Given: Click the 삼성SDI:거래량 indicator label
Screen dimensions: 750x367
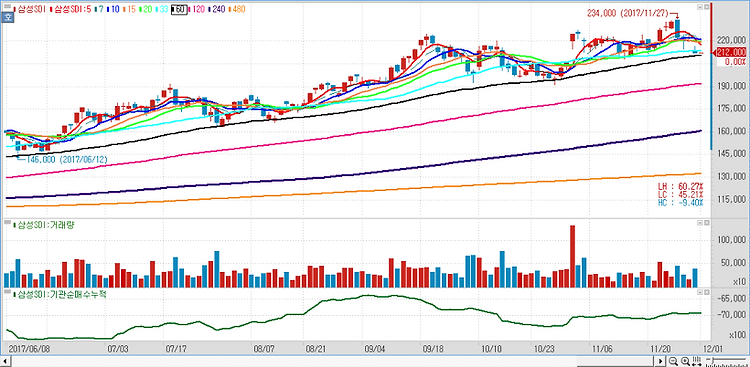Looking at the screenshot, I should [x=44, y=224].
